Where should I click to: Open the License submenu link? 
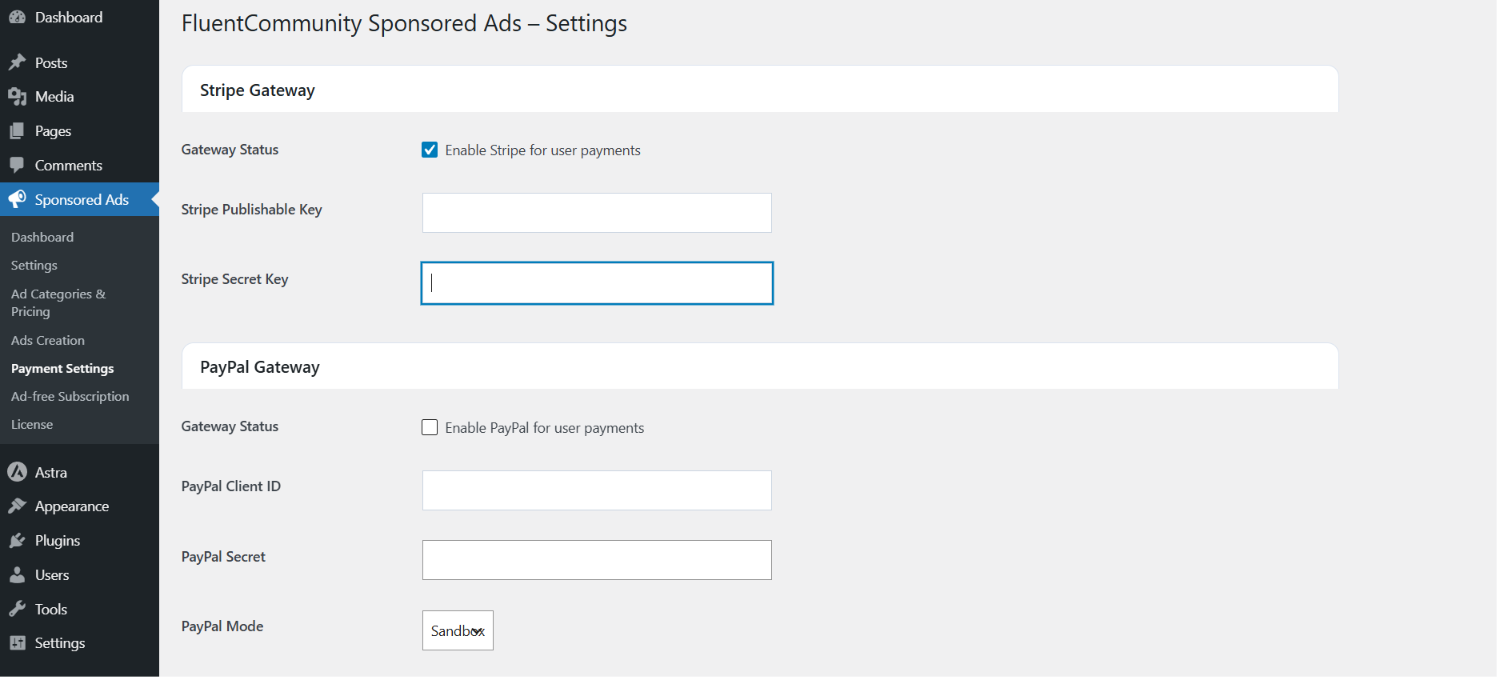coord(32,424)
